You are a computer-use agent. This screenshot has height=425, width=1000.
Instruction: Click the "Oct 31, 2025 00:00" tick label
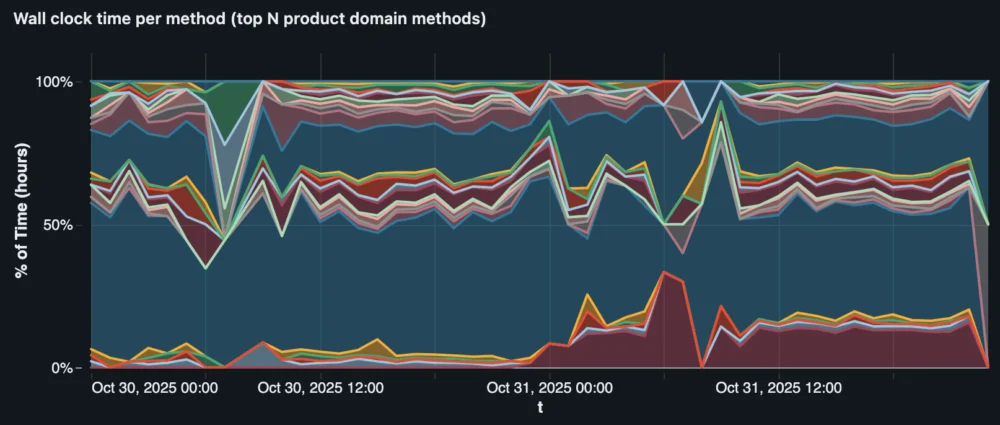[549, 388]
